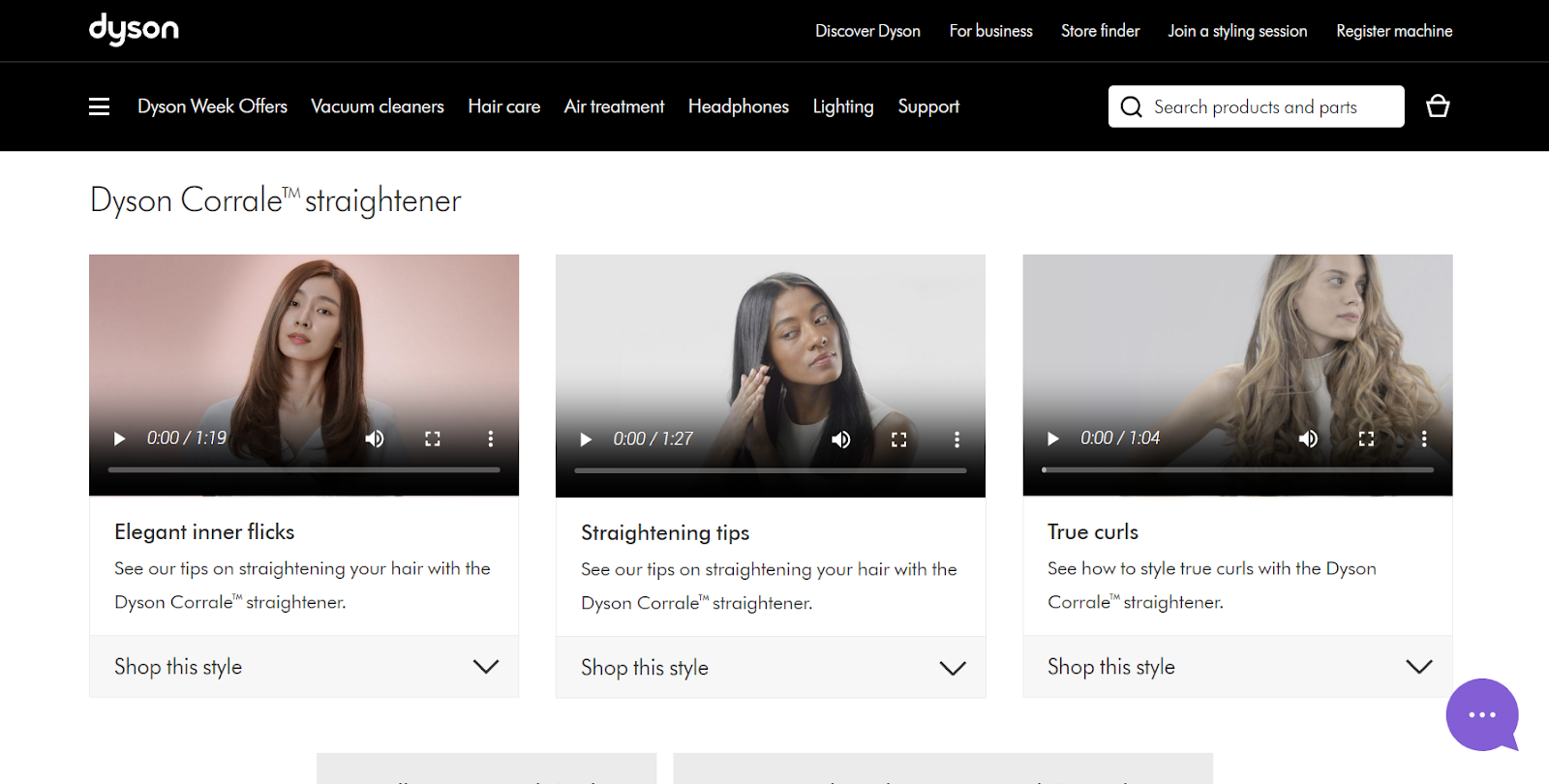Click Join a styling session
Screen dimensions: 1549x784
coord(1237,31)
